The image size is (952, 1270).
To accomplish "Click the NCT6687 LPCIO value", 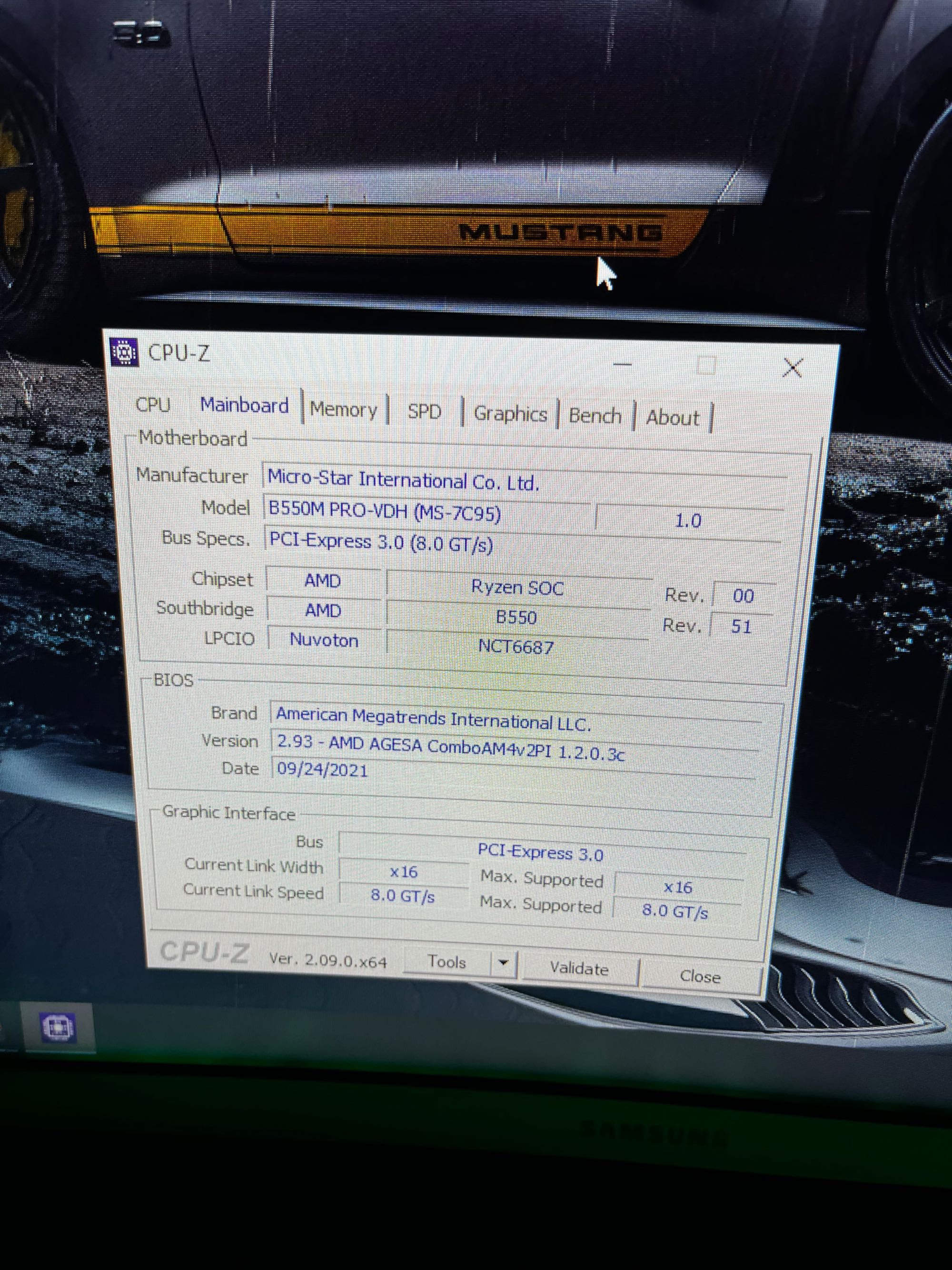I will point(516,647).
